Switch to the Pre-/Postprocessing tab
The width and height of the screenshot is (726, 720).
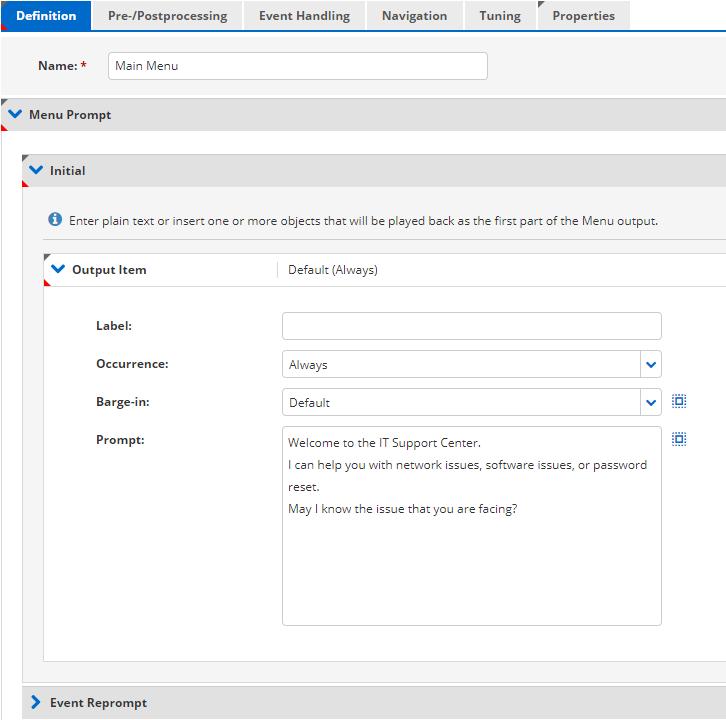167,16
